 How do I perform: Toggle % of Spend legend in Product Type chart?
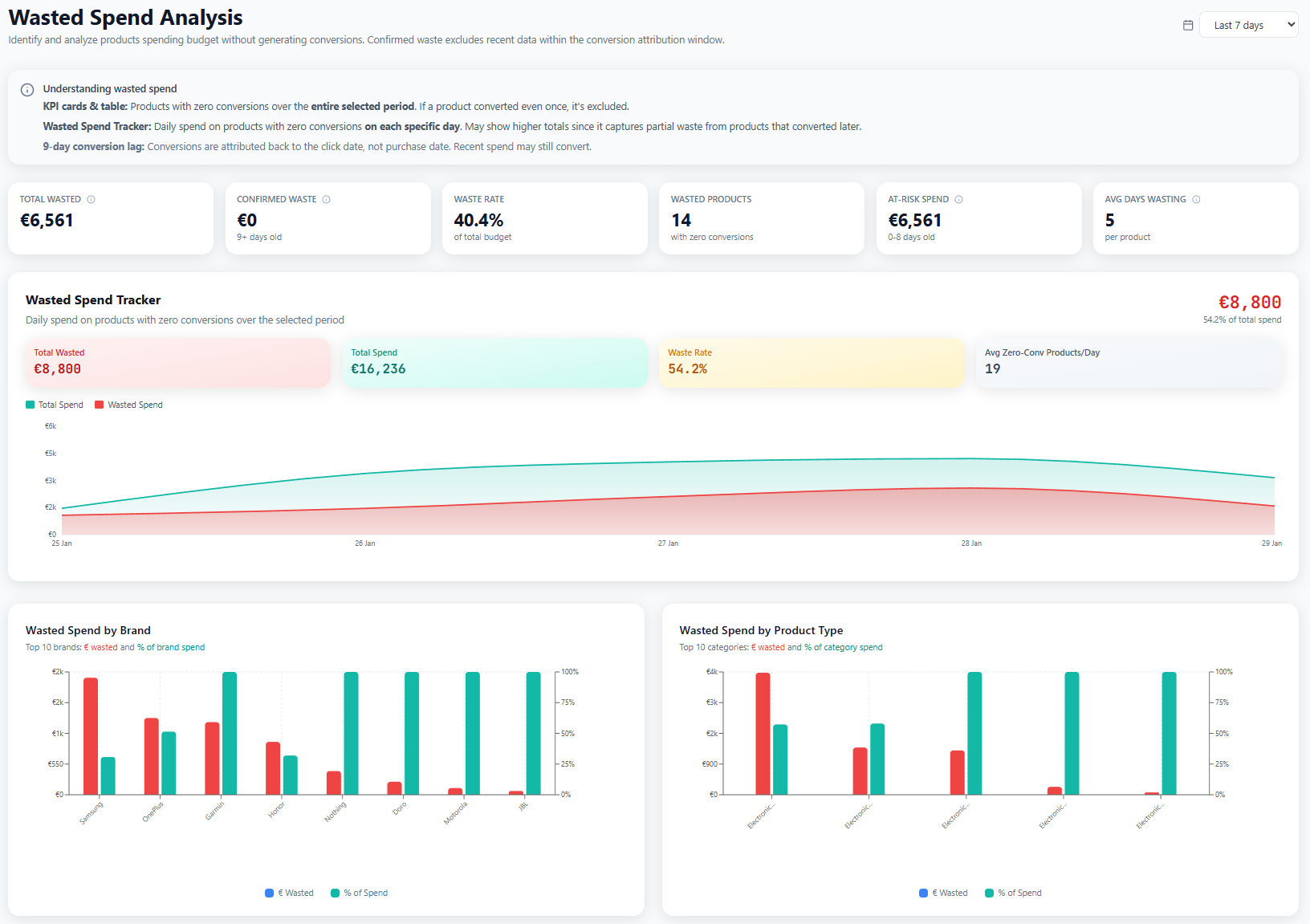(1013, 893)
